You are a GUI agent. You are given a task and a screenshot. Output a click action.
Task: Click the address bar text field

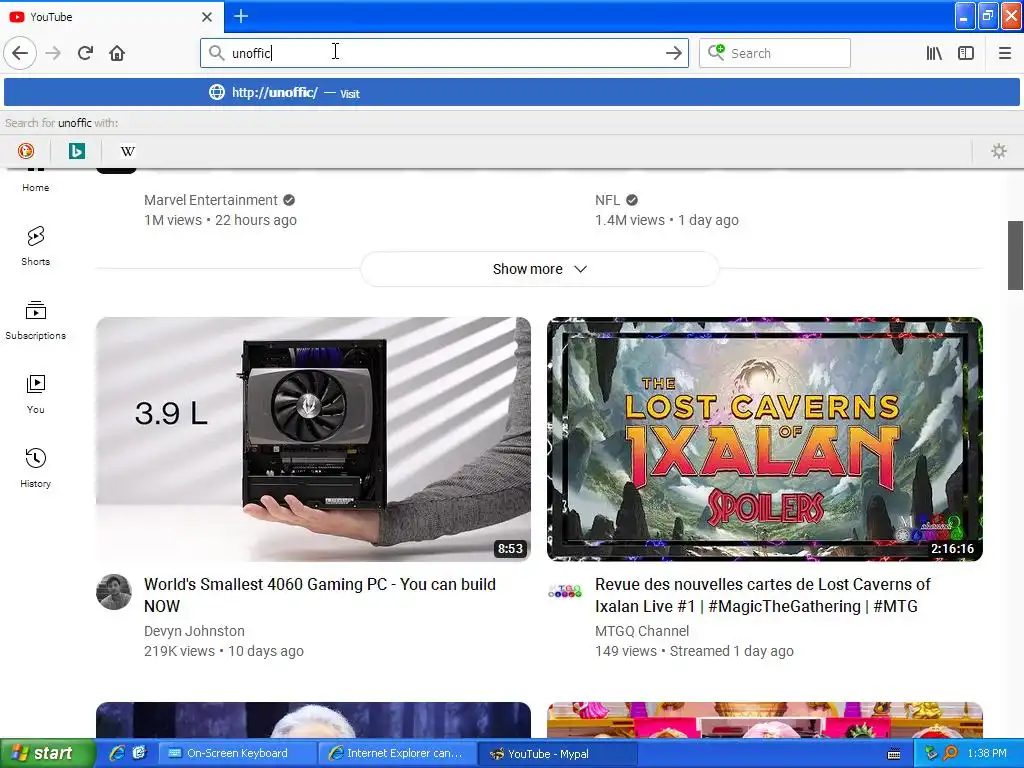pyautogui.click(x=444, y=53)
